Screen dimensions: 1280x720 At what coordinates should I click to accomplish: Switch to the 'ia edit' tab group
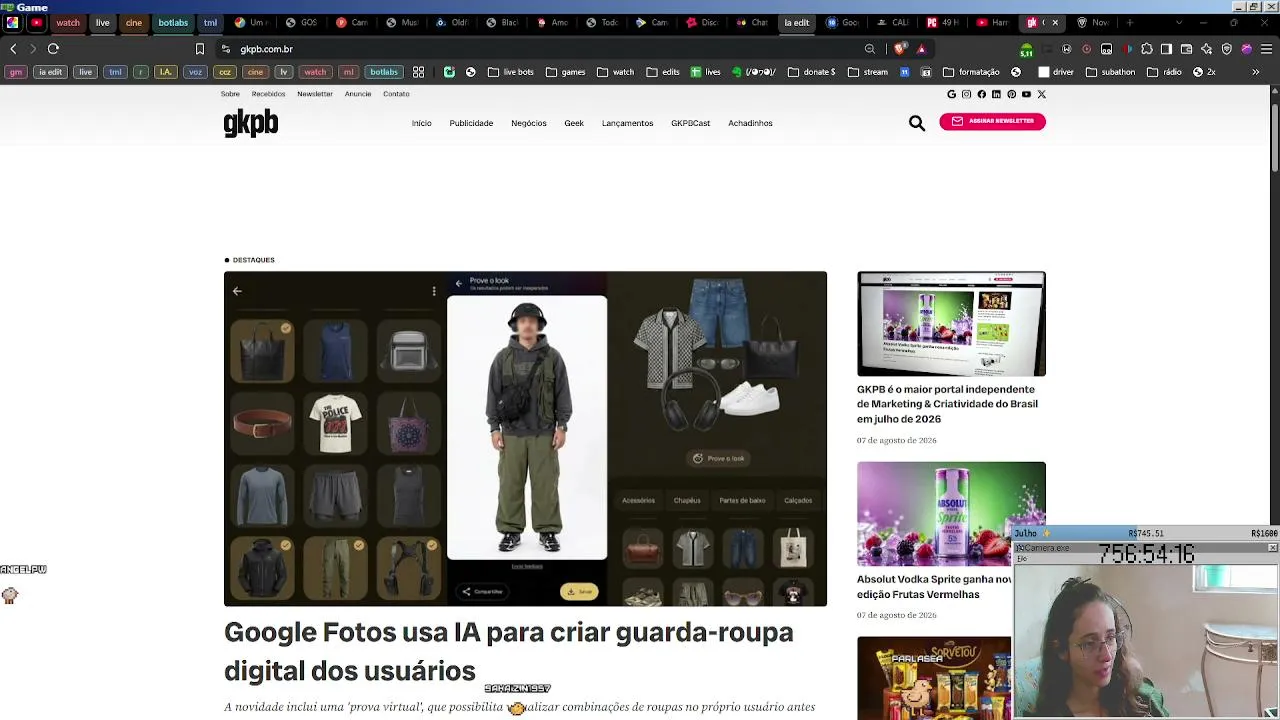(797, 22)
